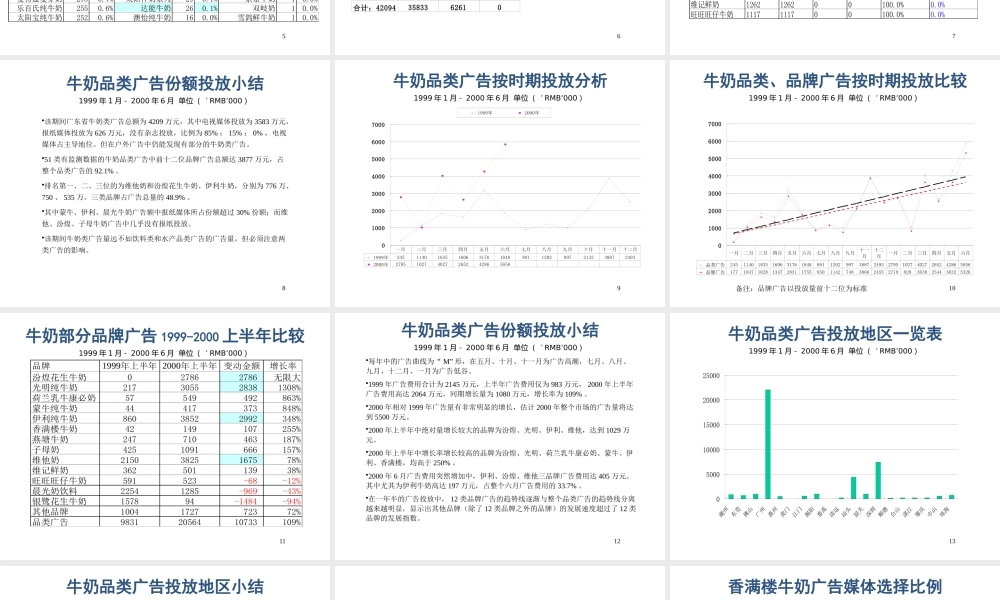Click the highlighted 2838 change amount cell
The image size is (1000, 600).
coord(242,388)
